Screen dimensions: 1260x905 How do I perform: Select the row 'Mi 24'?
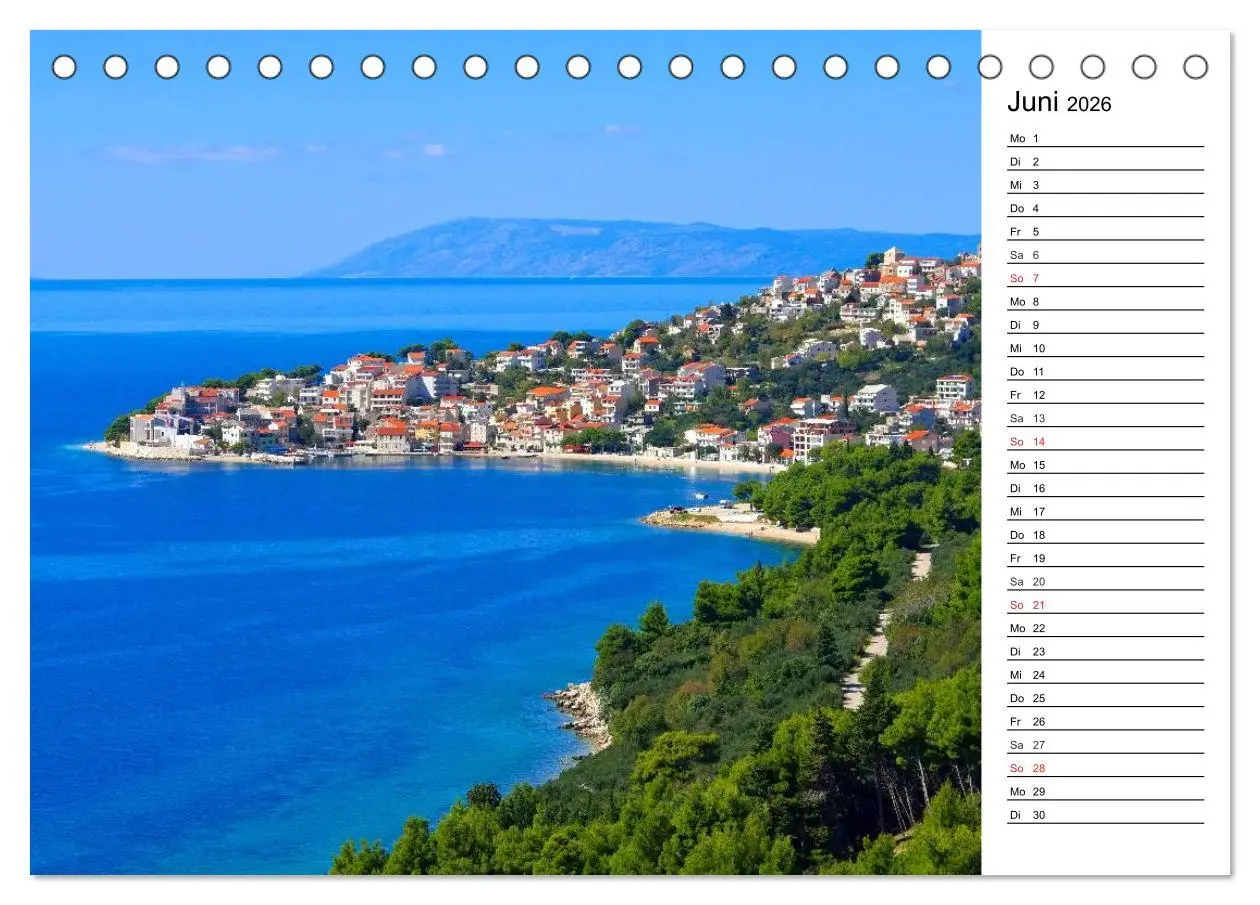pyautogui.click(x=1105, y=675)
